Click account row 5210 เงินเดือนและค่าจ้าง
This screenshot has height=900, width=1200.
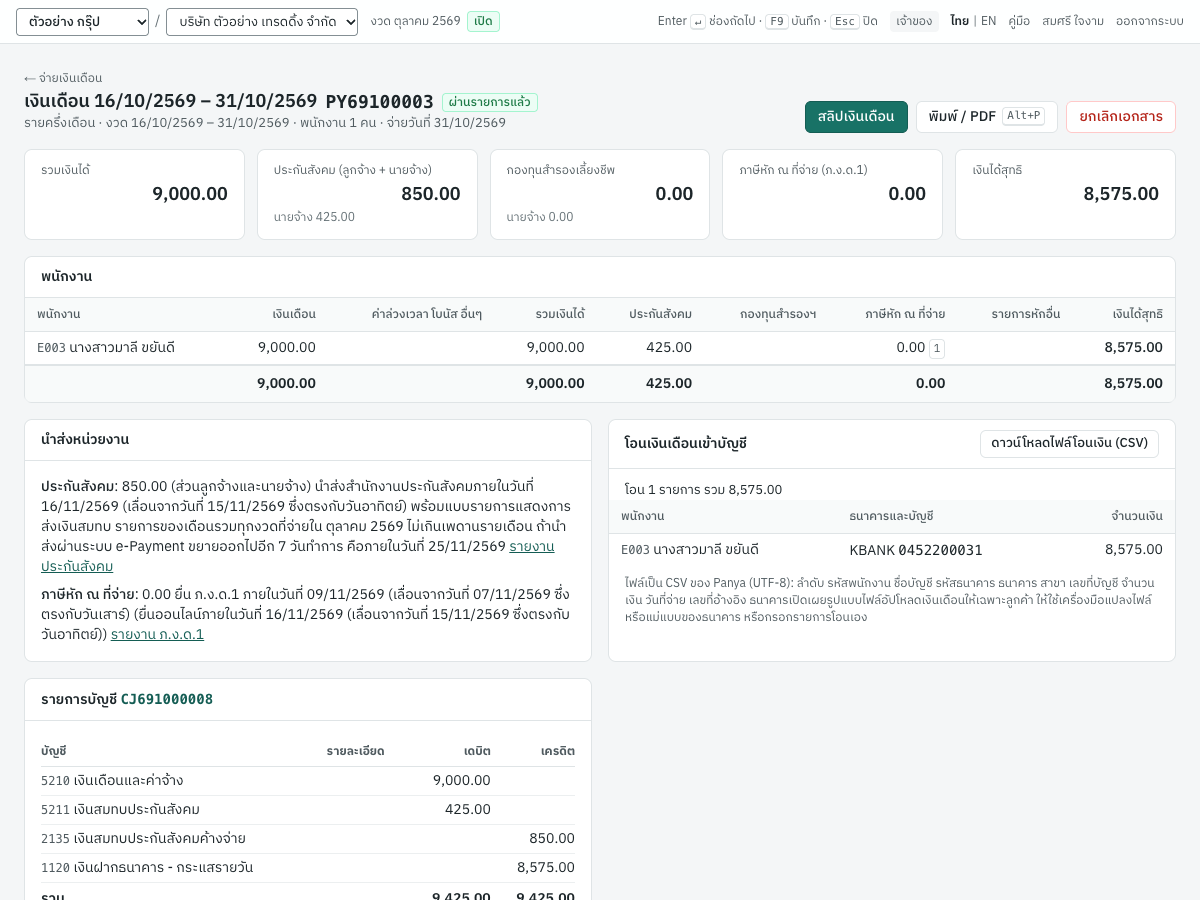pyautogui.click(x=308, y=781)
